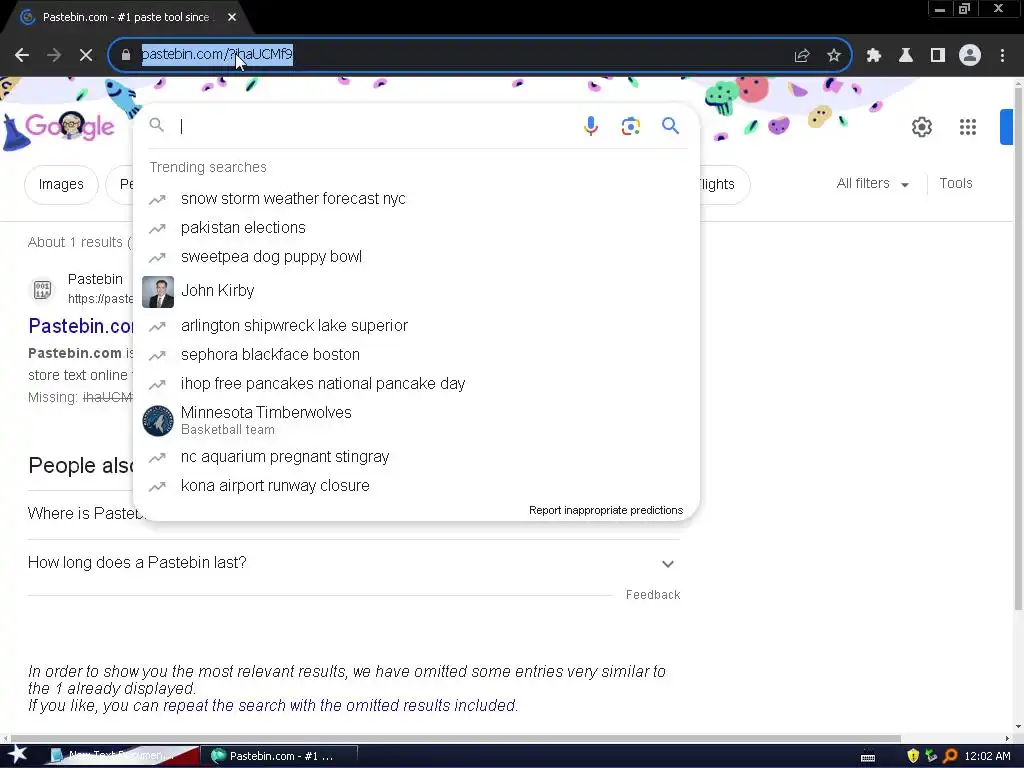Select 'pakistan elections' suggestion
The height and width of the screenshot is (768, 1024).
pos(416,228)
